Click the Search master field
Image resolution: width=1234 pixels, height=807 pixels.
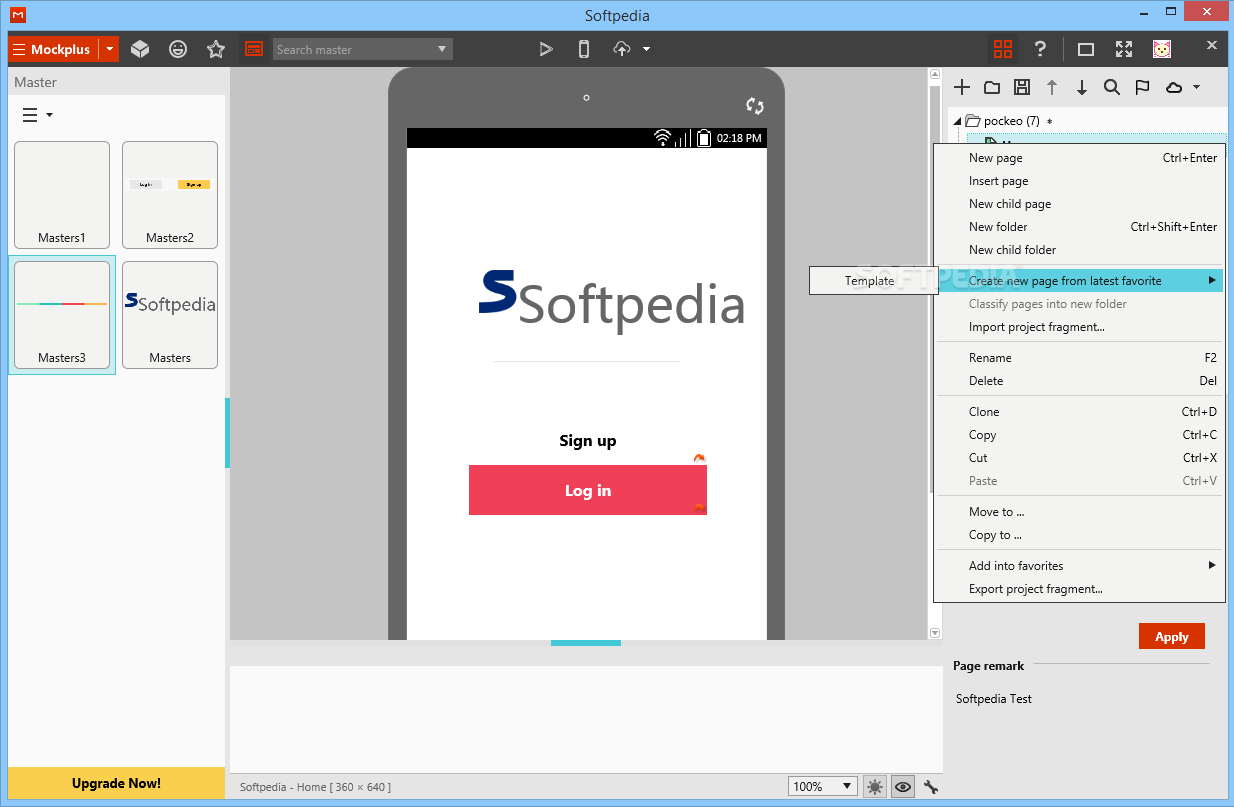353,49
